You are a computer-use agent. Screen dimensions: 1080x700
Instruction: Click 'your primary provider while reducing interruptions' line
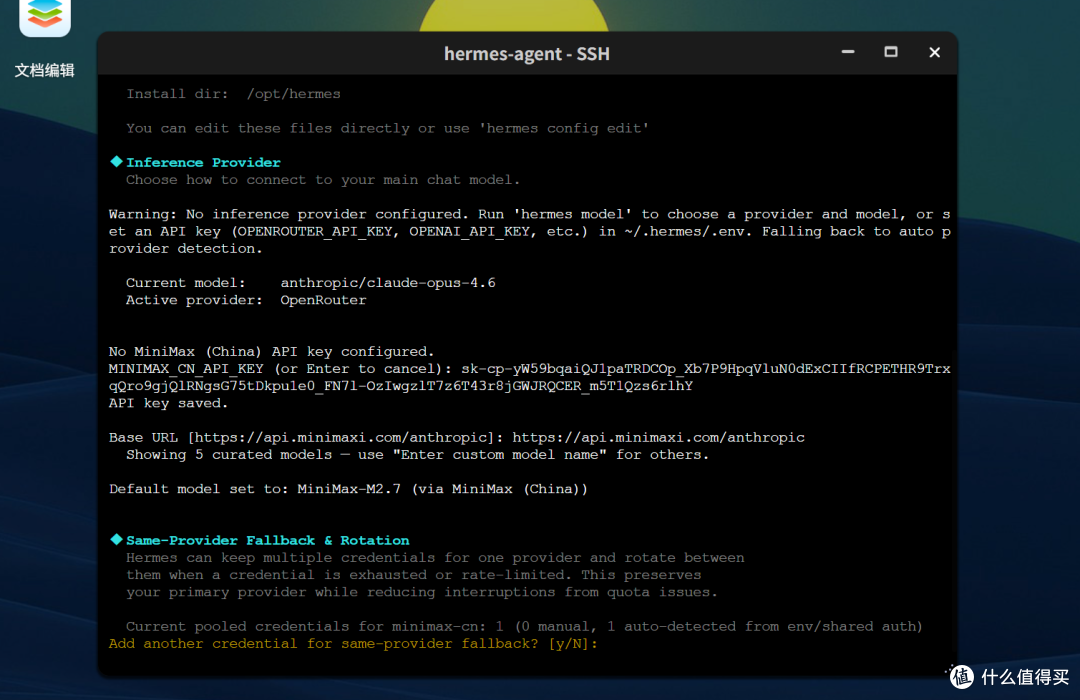(422, 592)
